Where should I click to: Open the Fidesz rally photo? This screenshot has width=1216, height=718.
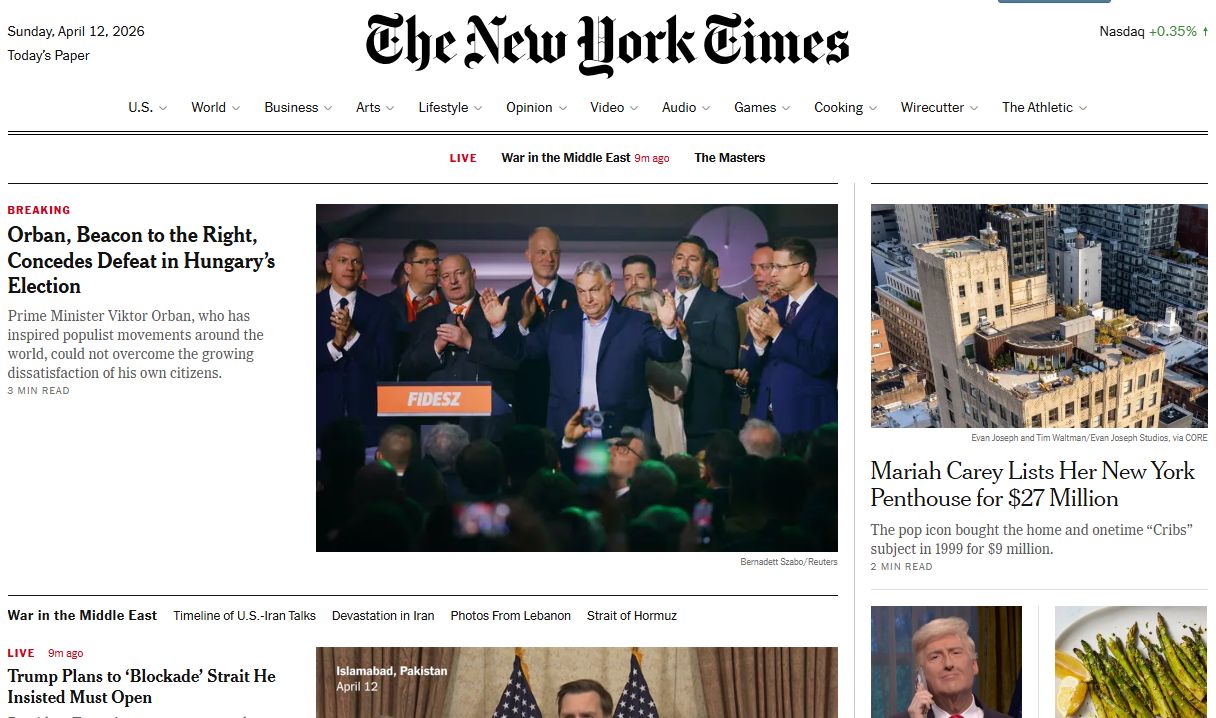tap(577, 378)
